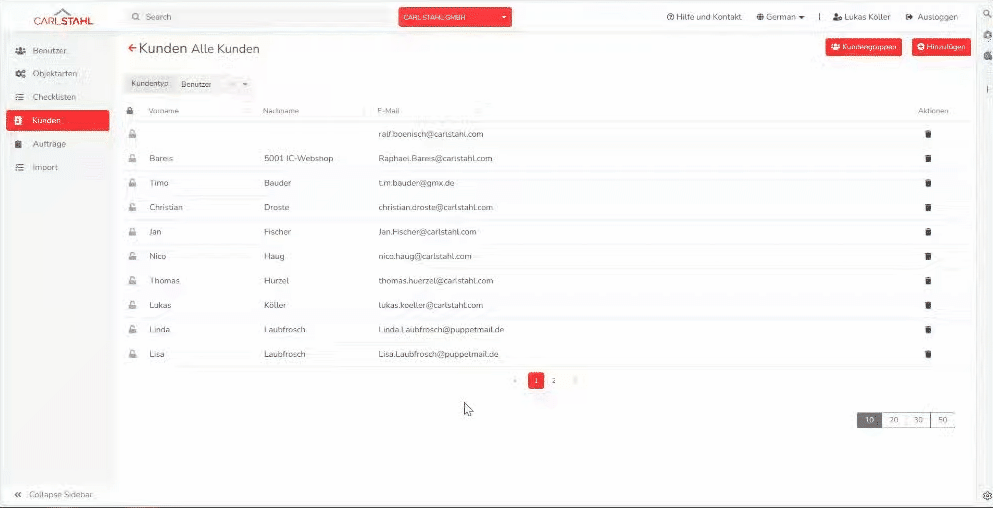This screenshot has width=993, height=508.
Task: Delete the Timo Bauder customer row
Action: [927, 183]
